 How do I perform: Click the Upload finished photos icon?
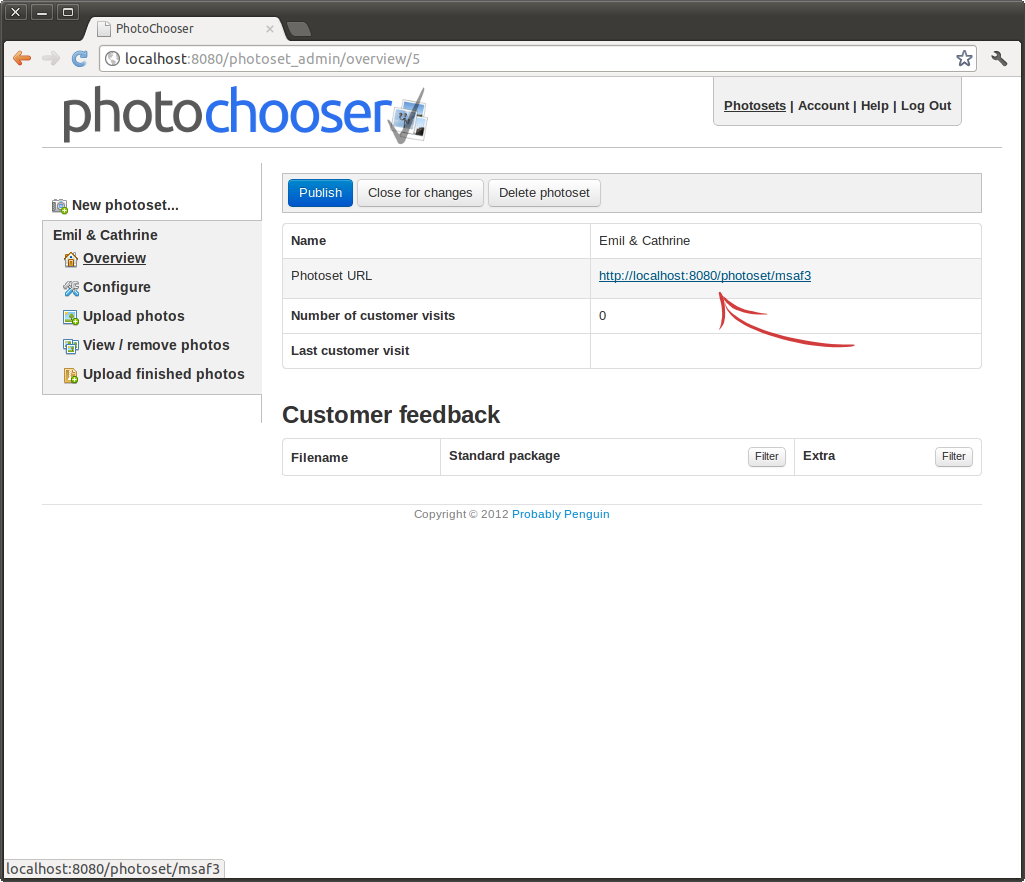tap(70, 375)
